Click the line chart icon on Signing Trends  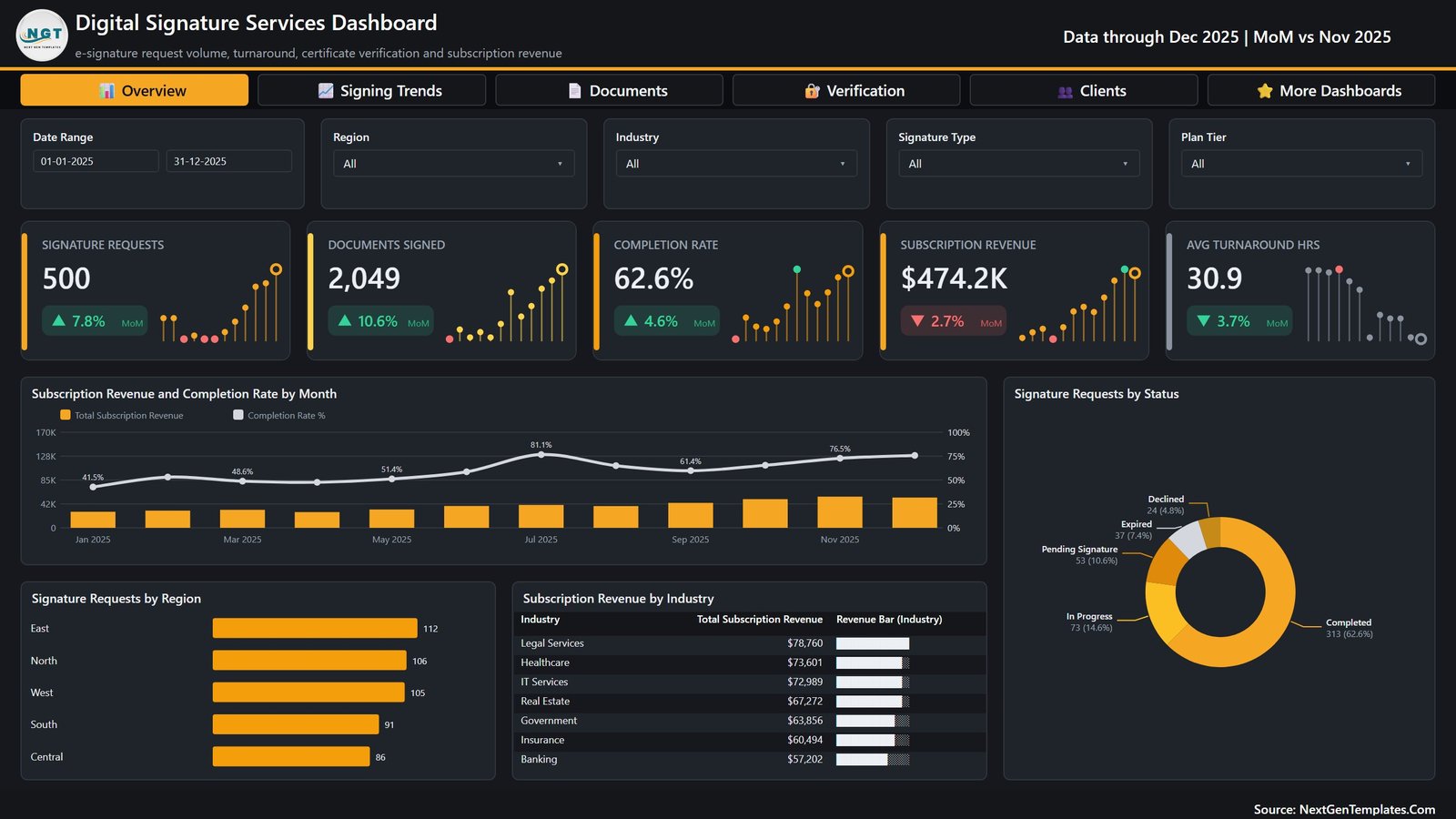(x=326, y=91)
